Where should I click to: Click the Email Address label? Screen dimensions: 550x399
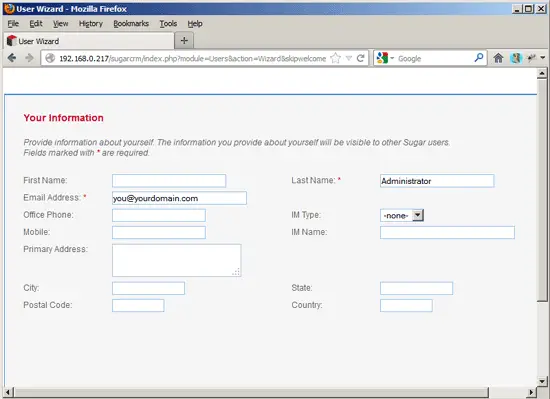(x=52, y=198)
